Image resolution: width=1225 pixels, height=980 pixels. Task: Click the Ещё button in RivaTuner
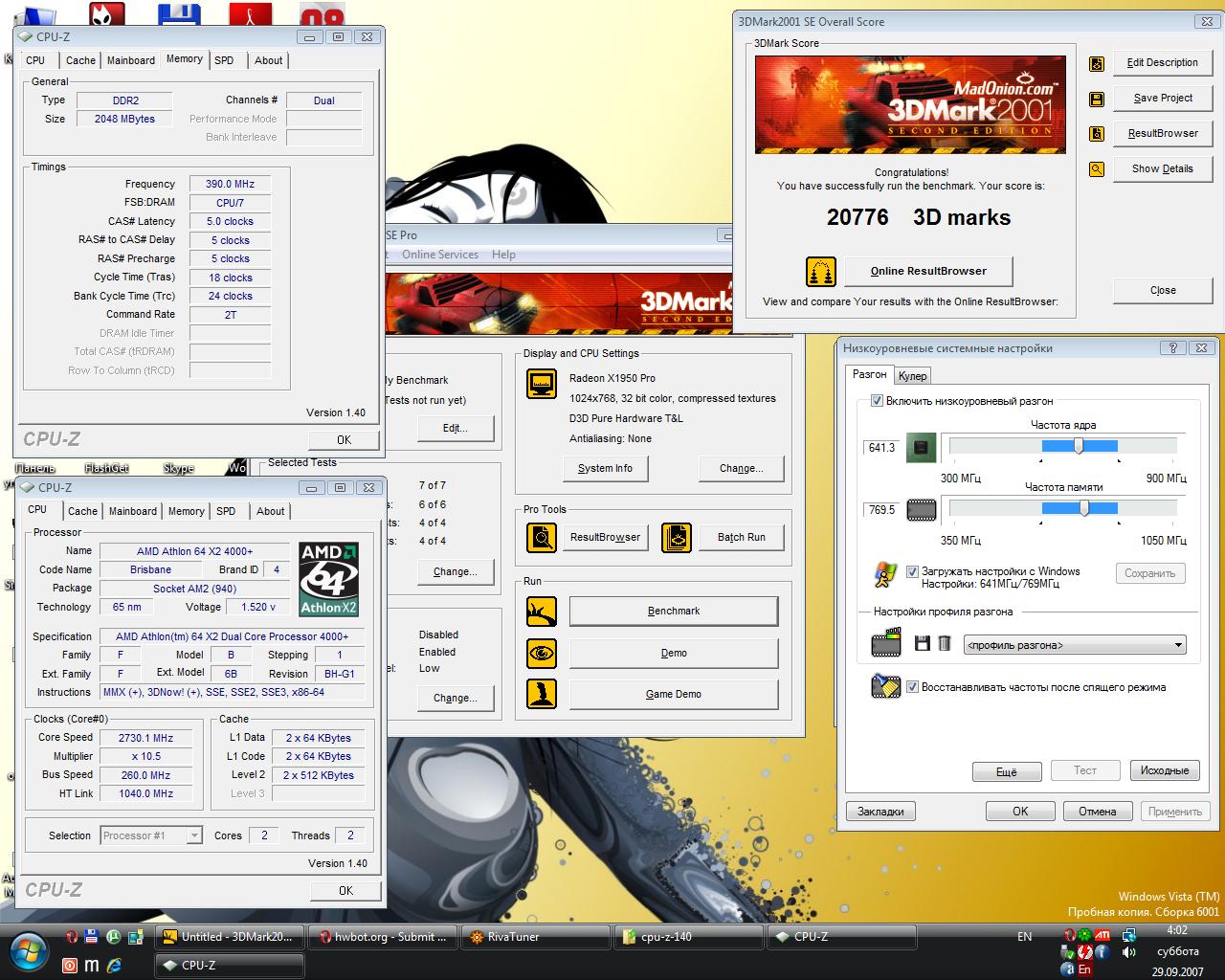coord(1006,771)
